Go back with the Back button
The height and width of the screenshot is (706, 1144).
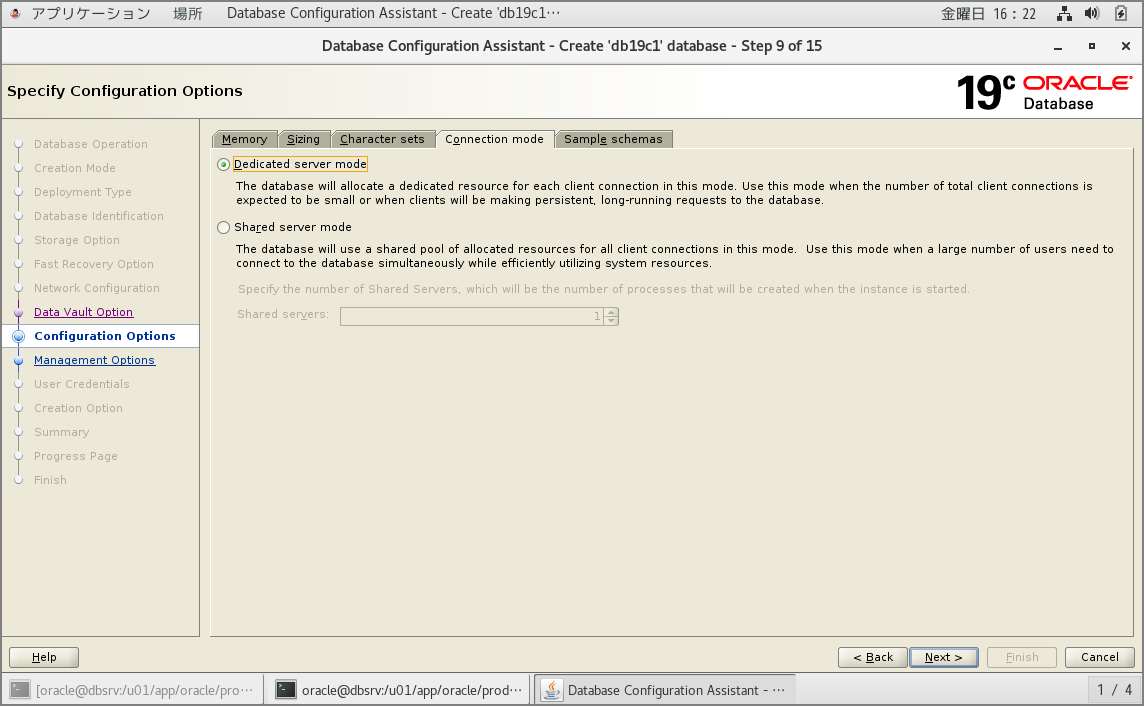[x=872, y=657]
